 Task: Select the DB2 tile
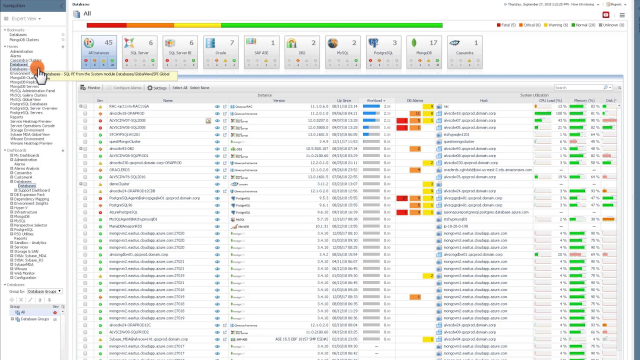pyautogui.click(x=302, y=52)
